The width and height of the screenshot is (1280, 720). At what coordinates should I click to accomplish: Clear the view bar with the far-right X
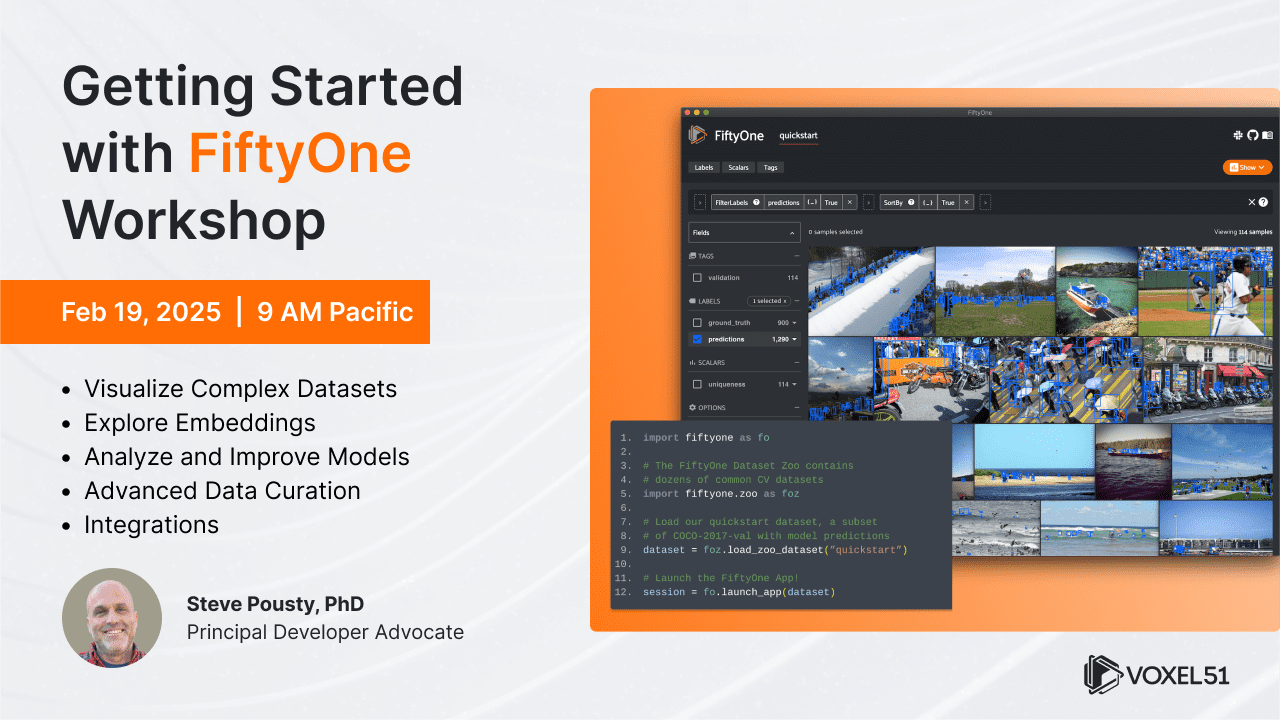[x=1251, y=202]
